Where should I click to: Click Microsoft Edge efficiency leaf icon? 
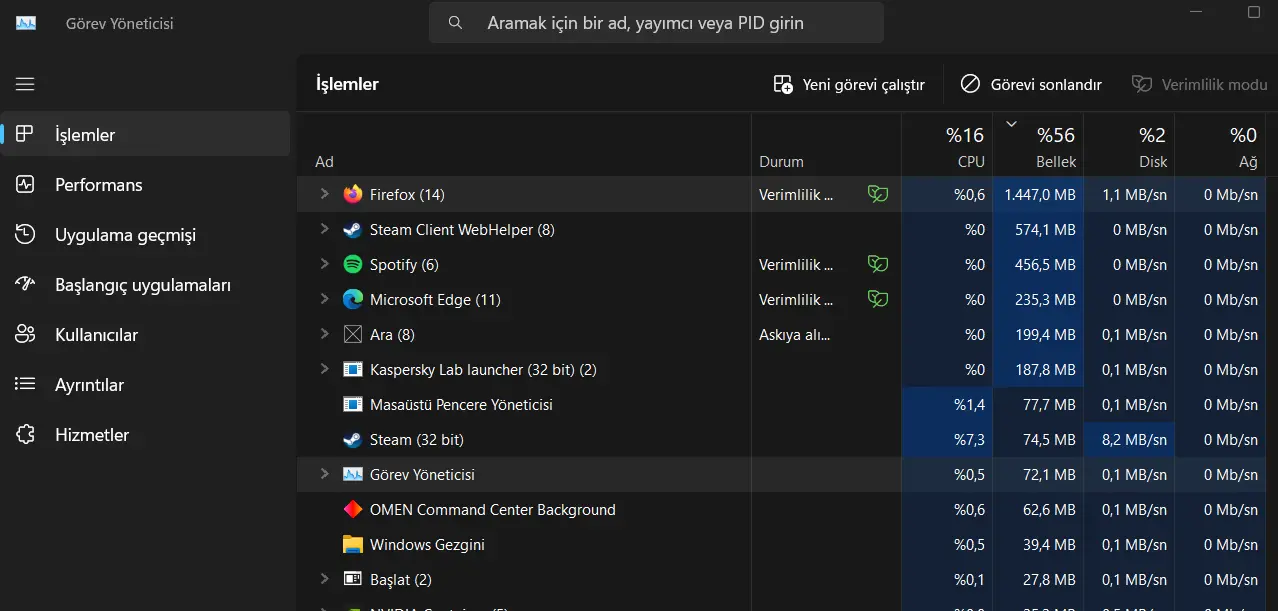click(x=878, y=300)
